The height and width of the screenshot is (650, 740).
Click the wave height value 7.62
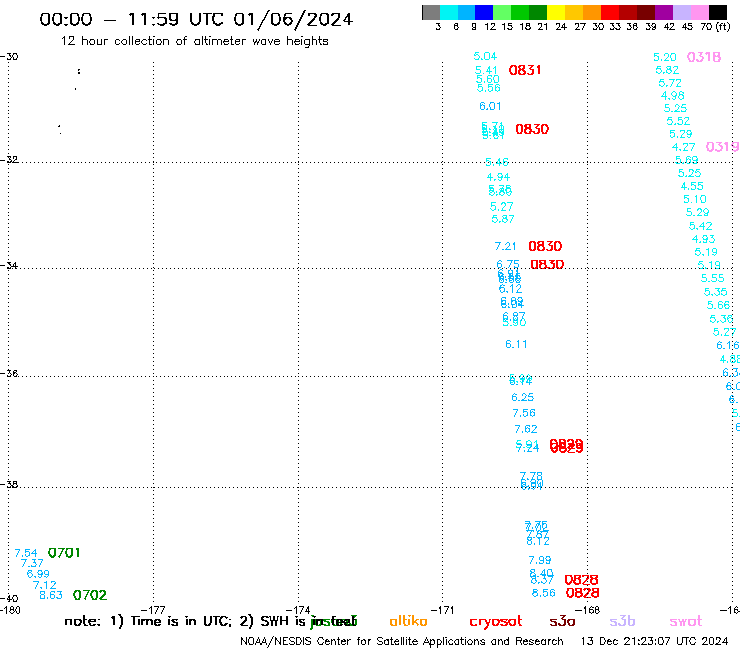click(526, 429)
